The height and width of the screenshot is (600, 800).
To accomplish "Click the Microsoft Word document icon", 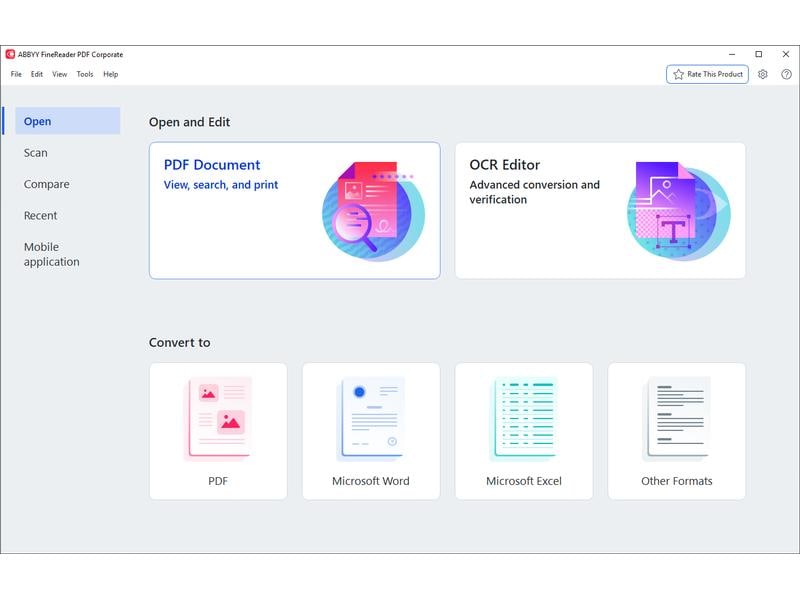I will pyautogui.click(x=371, y=419).
